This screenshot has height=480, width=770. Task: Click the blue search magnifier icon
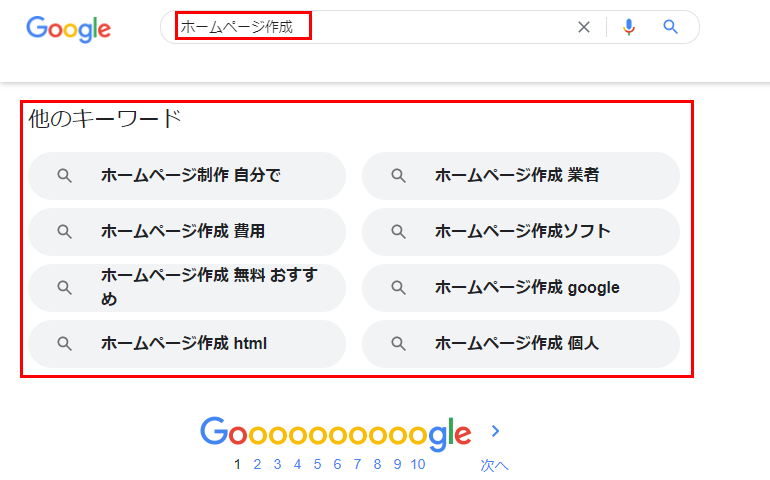pos(671,27)
